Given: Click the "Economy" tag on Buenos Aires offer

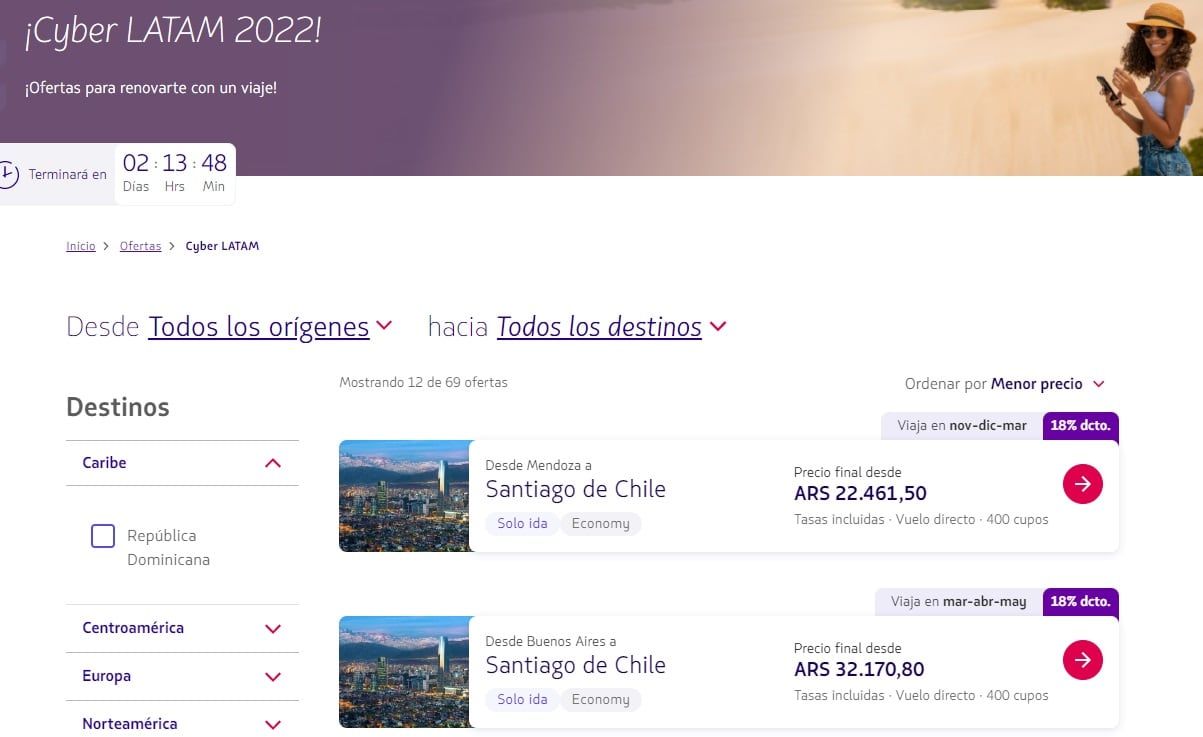Looking at the screenshot, I should (x=601, y=699).
